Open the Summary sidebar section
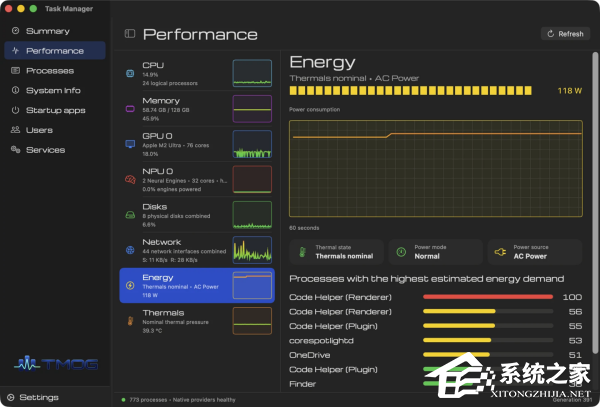The width and height of the screenshot is (600, 407). (x=54, y=31)
